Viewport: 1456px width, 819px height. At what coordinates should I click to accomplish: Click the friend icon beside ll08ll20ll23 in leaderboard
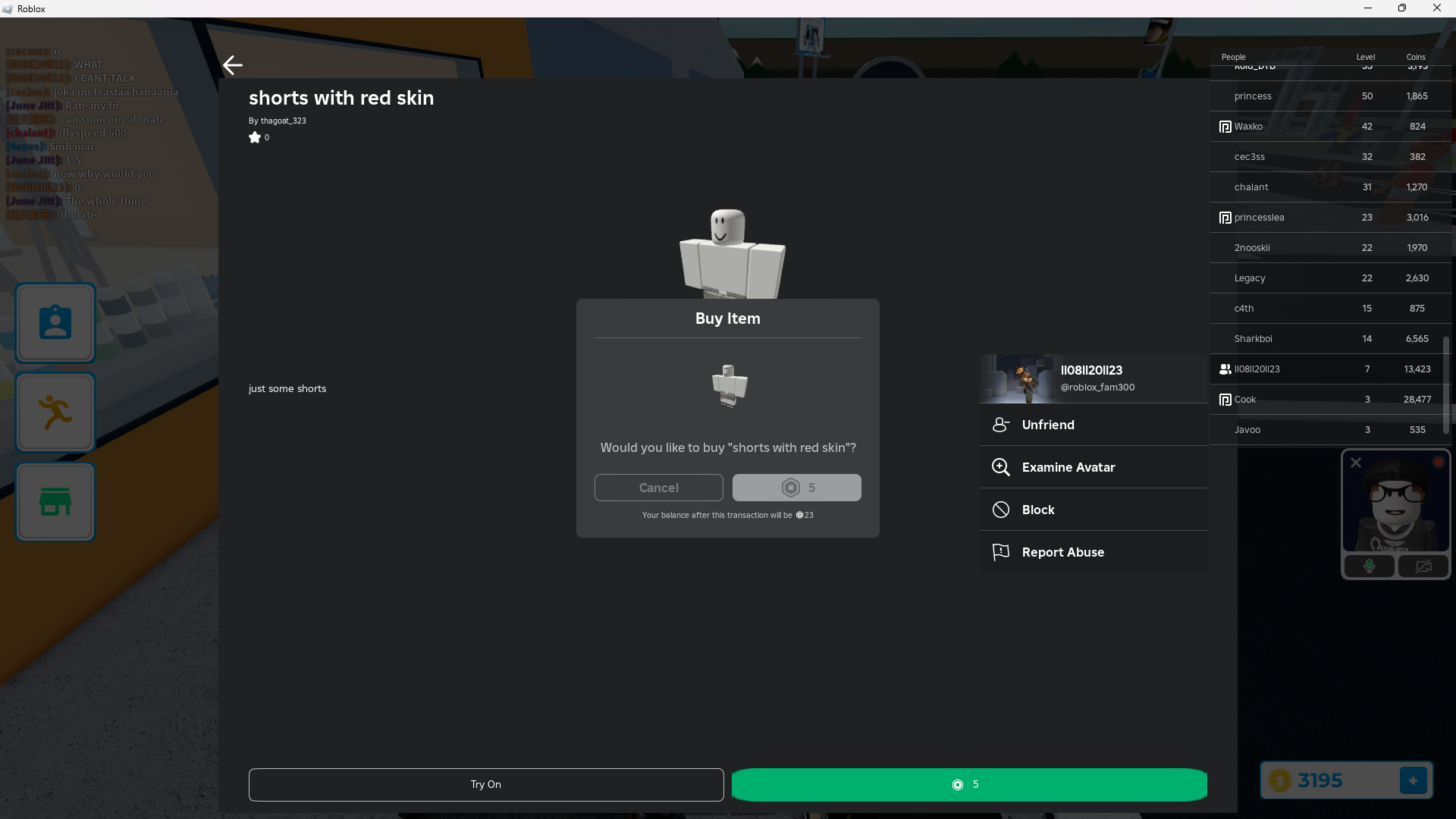1225,369
